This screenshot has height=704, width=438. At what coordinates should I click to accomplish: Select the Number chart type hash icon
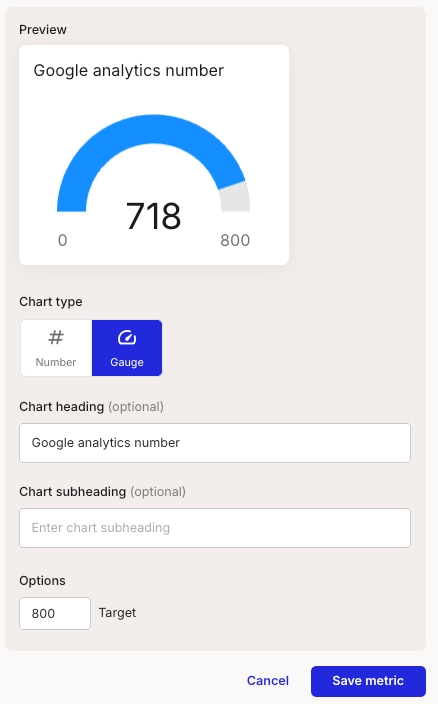tap(56, 337)
